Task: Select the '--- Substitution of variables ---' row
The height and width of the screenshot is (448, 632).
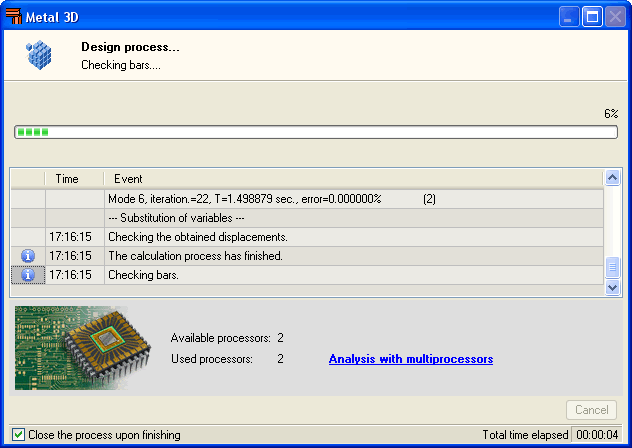Action: (307, 218)
